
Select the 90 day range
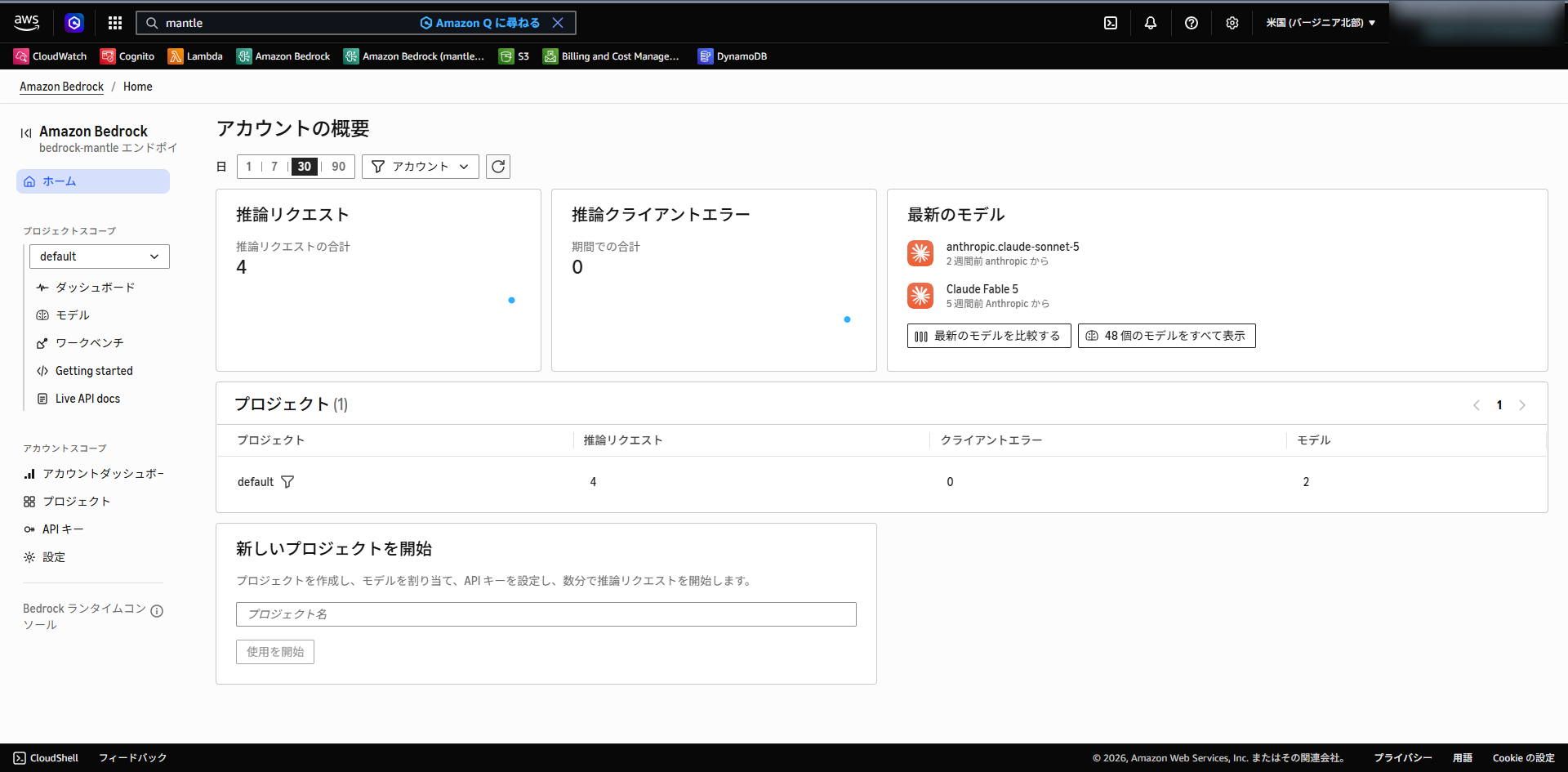[339, 167]
